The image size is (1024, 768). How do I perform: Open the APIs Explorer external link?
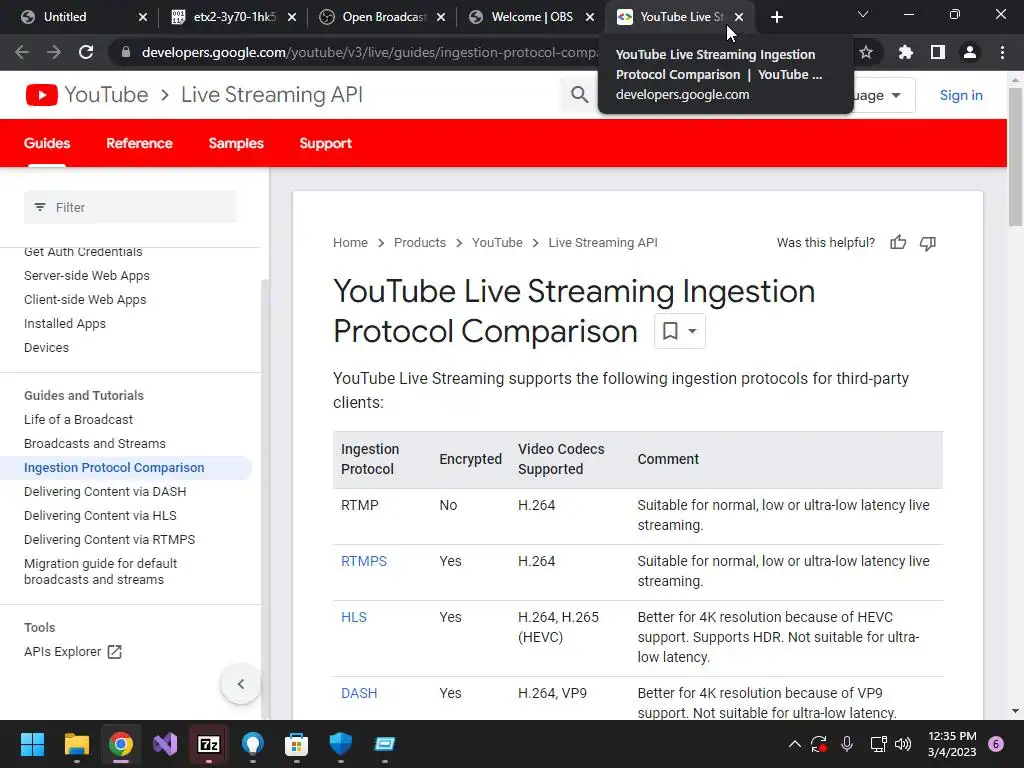point(73,652)
